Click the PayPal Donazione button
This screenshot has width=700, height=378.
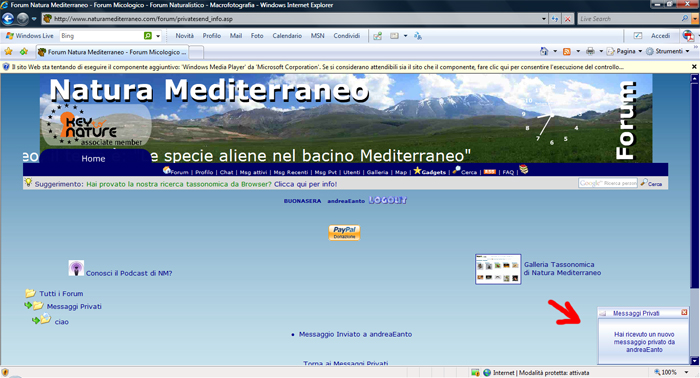344,233
